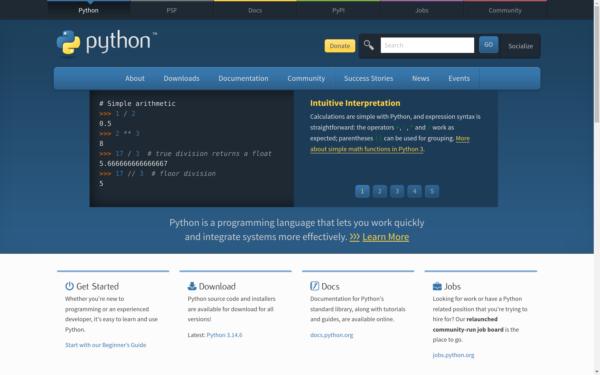
Task: Switch to code slide 5
Action: point(432,191)
